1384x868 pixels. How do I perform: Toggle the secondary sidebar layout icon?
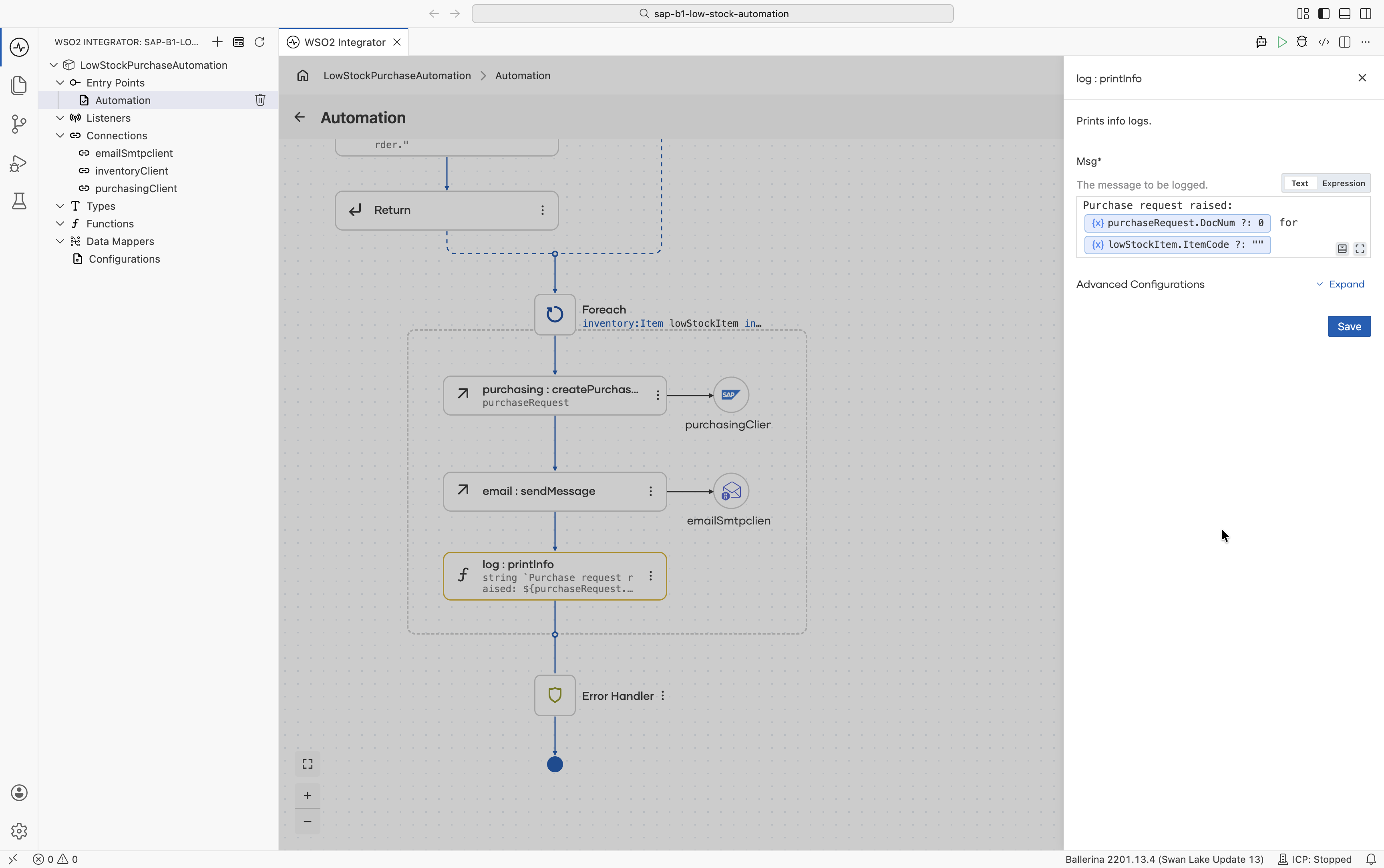1366,14
